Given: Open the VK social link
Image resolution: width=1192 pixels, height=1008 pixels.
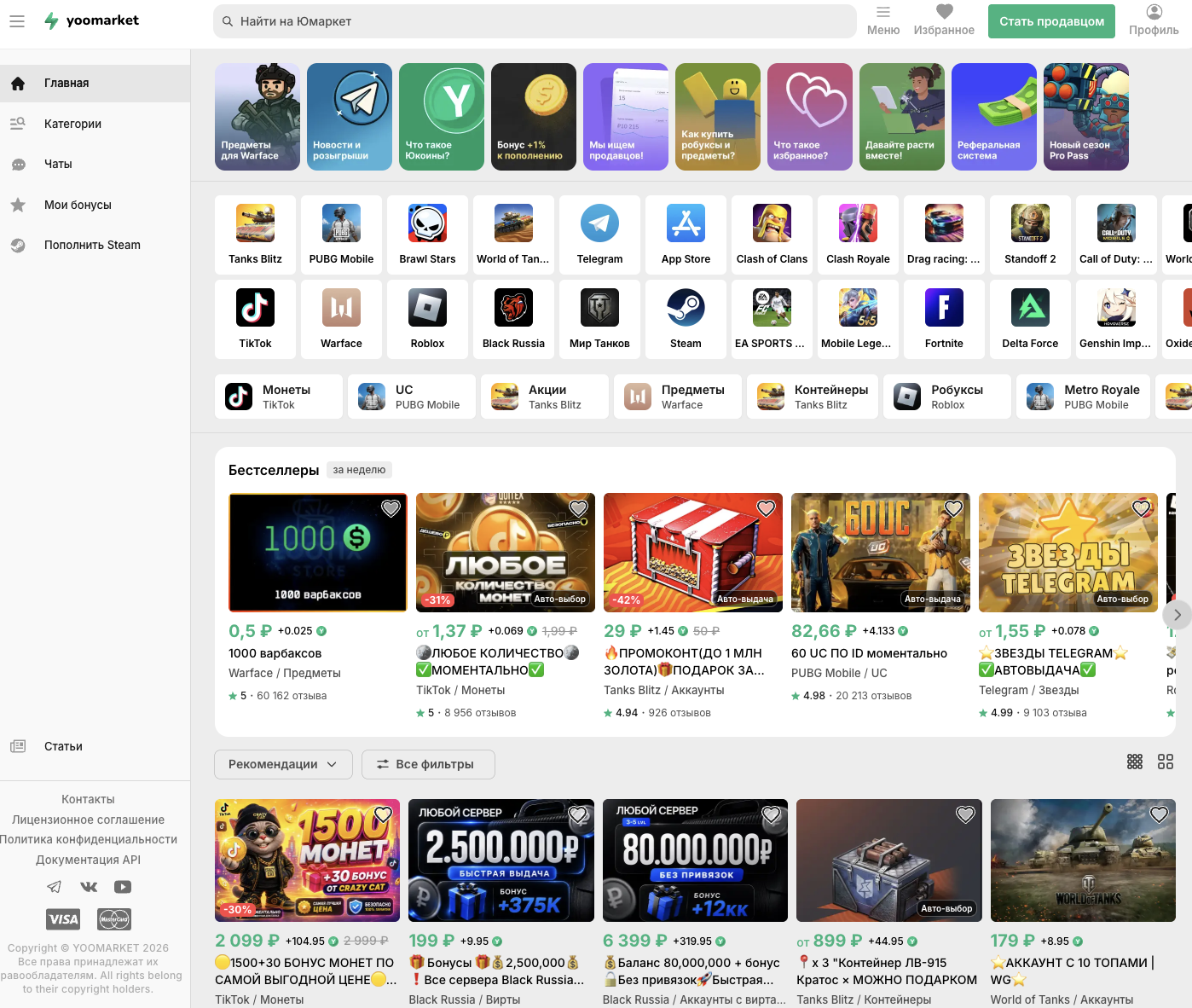Looking at the screenshot, I should pos(89,887).
